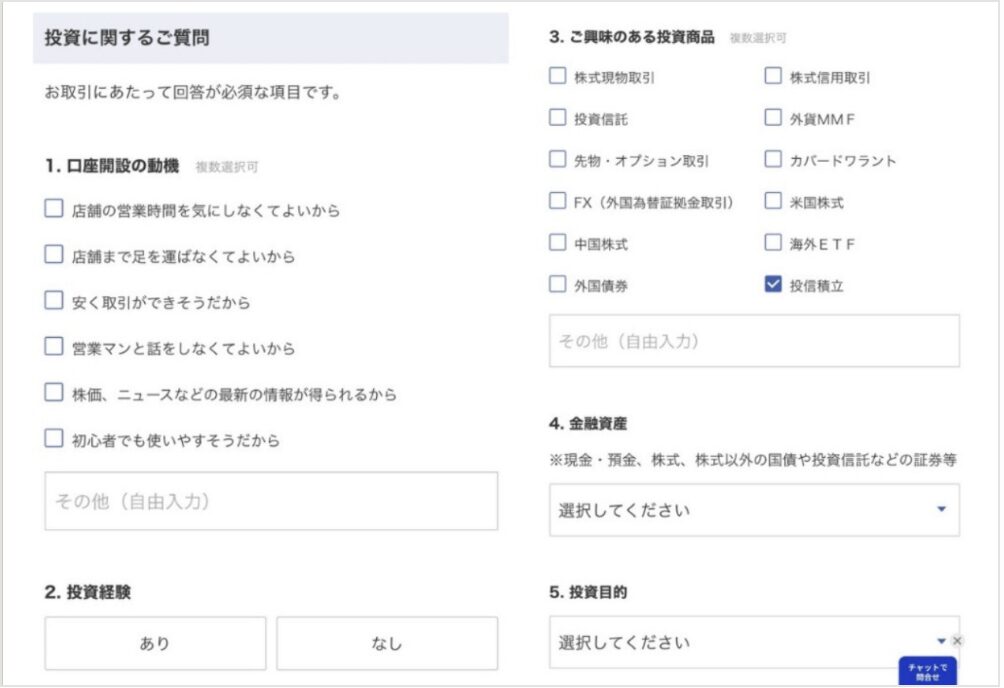The height and width of the screenshot is (688, 1004).
Task: Click the 投資商品 その他 free-input field
Action: click(753, 341)
